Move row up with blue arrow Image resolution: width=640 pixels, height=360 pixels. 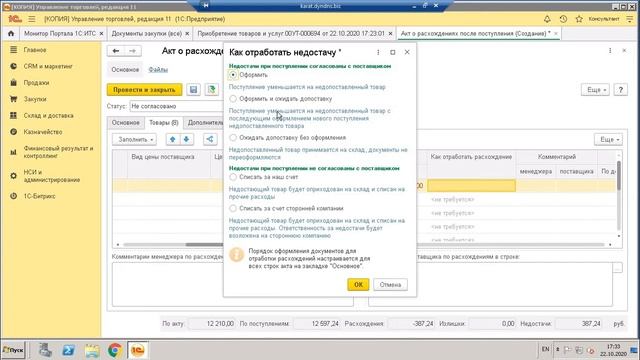172,139
